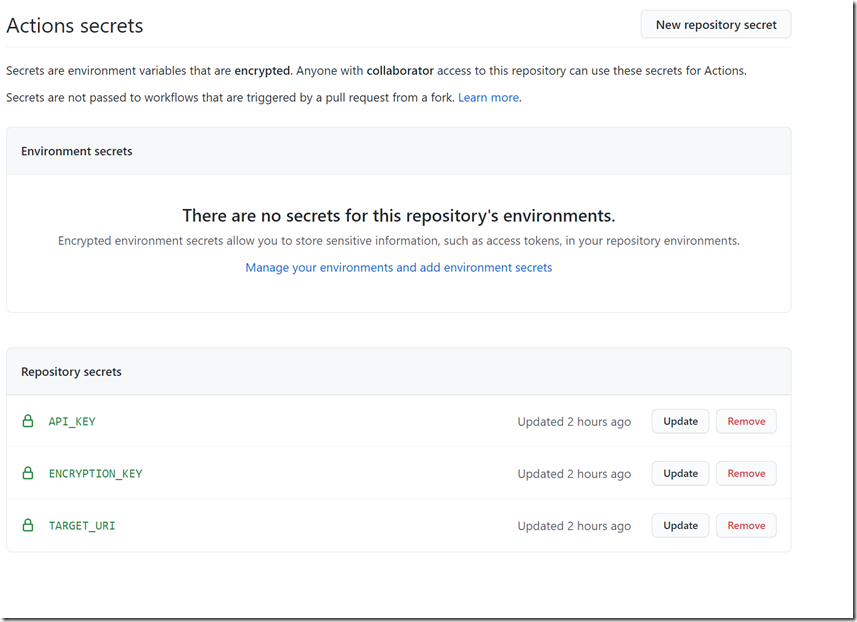The width and height of the screenshot is (857, 622).
Task: Update the API_KEY secret
Action: [680, 421]
